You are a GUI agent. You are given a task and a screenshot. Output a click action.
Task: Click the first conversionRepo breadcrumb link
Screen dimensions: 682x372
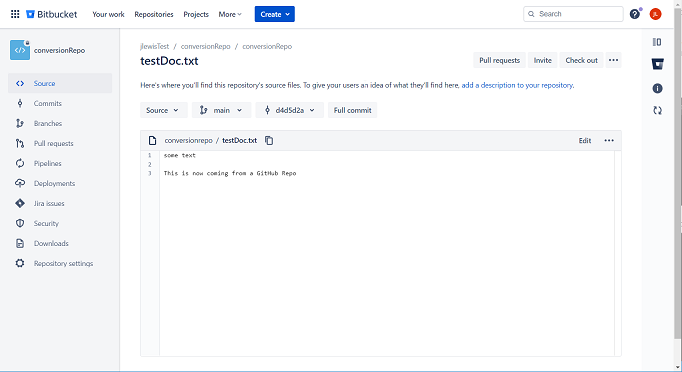pyautogui.click(x=205, y=46)
